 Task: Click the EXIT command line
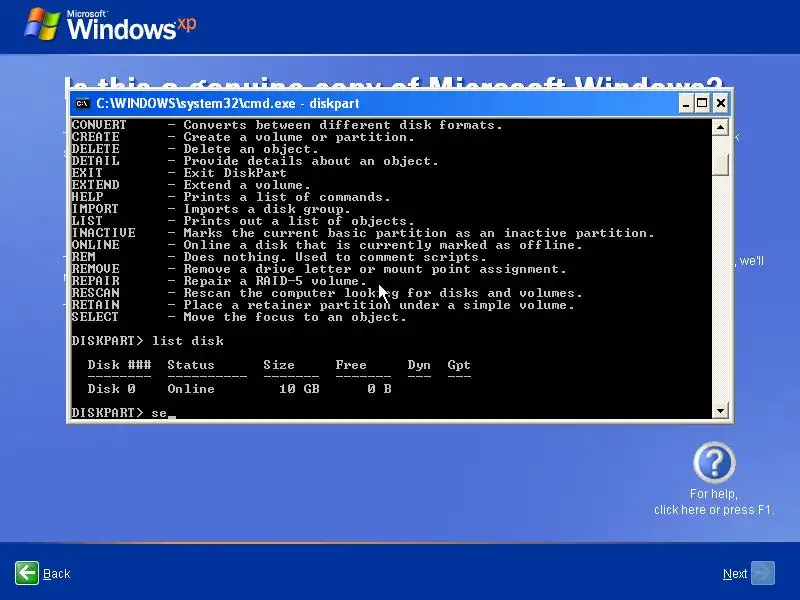click(x=179, y=173)
